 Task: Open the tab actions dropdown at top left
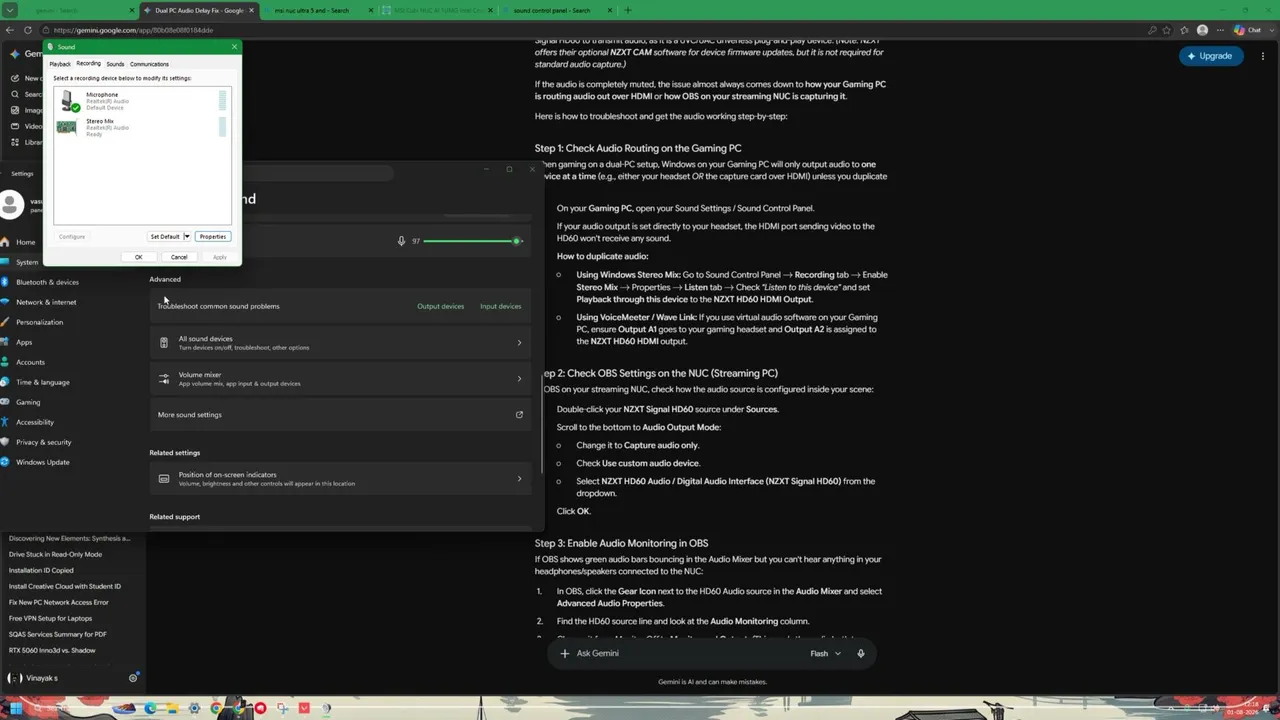10,10
